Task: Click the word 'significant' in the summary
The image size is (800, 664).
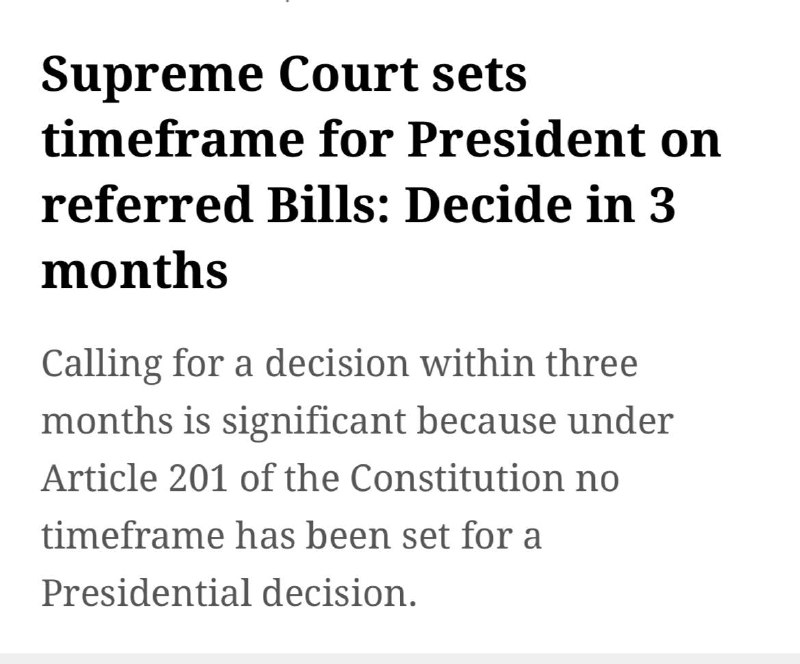Action: point(314,423)
